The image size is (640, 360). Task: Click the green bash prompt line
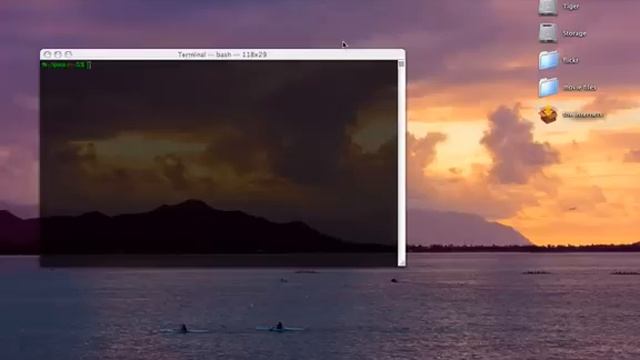[x=66, y=65]
